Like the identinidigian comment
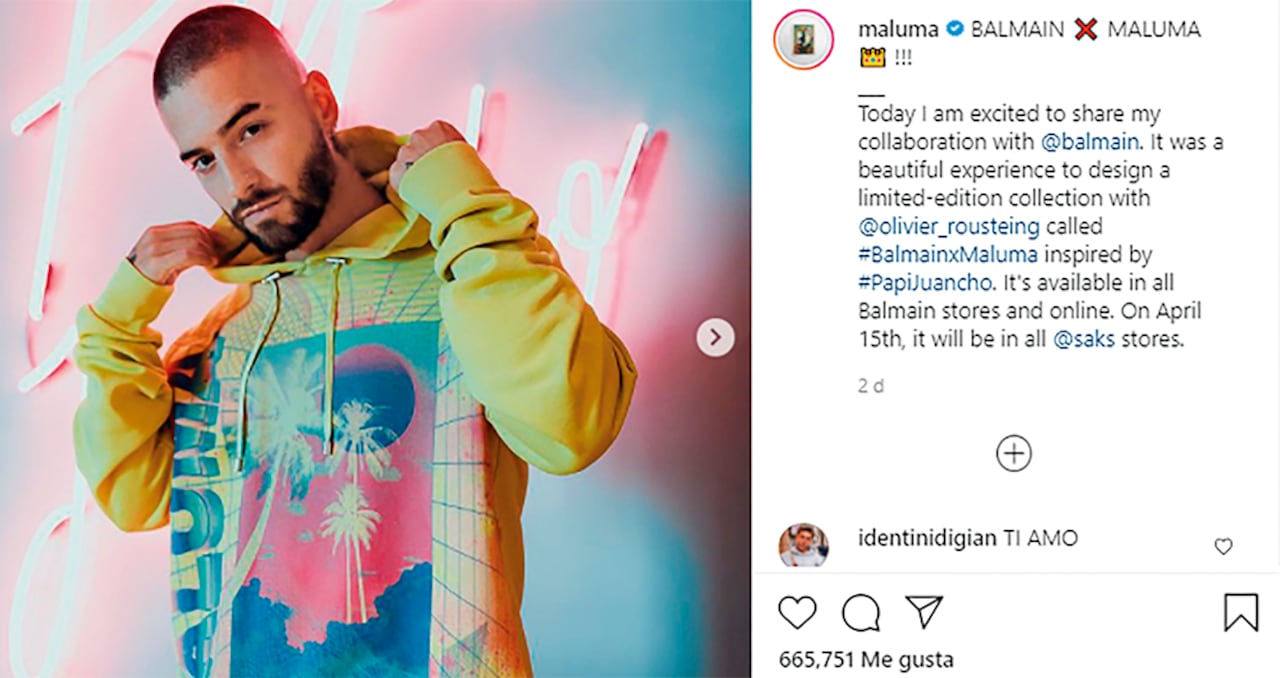 1223,546
